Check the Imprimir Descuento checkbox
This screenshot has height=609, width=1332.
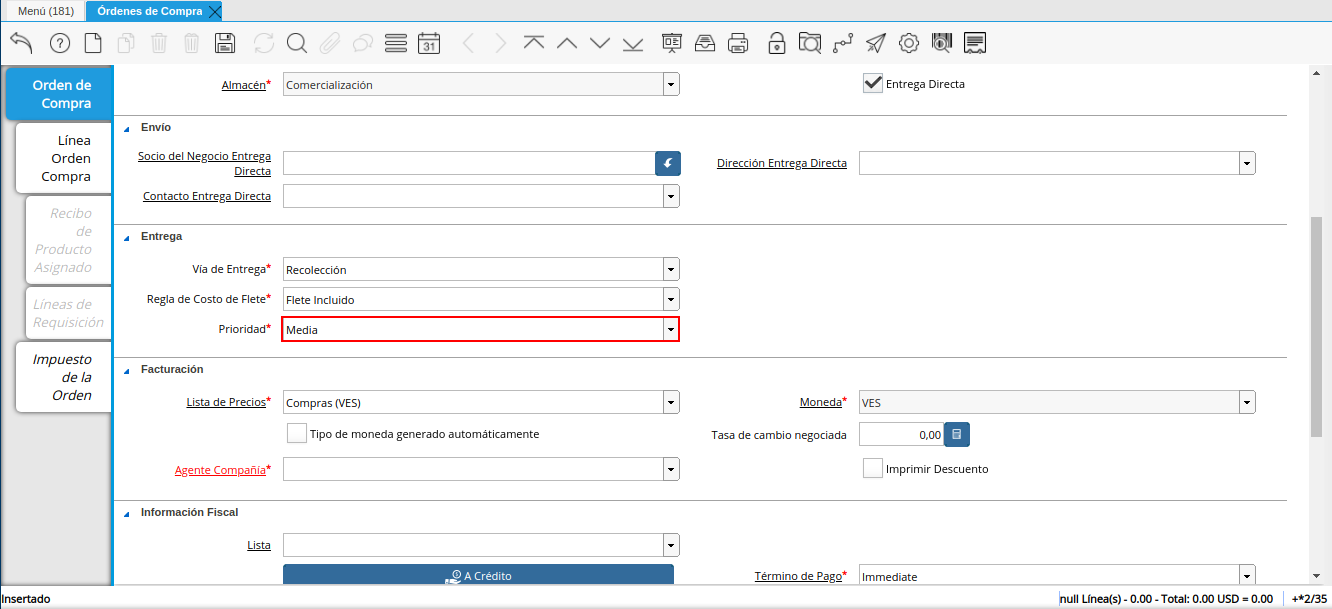click(x=872, y=468)
